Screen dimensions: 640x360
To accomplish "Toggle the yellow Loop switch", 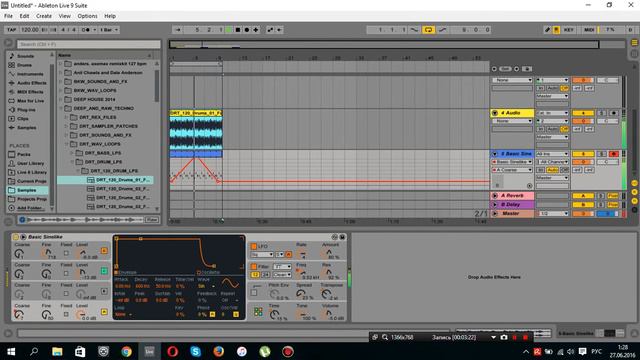I will (x=428, y=30).
